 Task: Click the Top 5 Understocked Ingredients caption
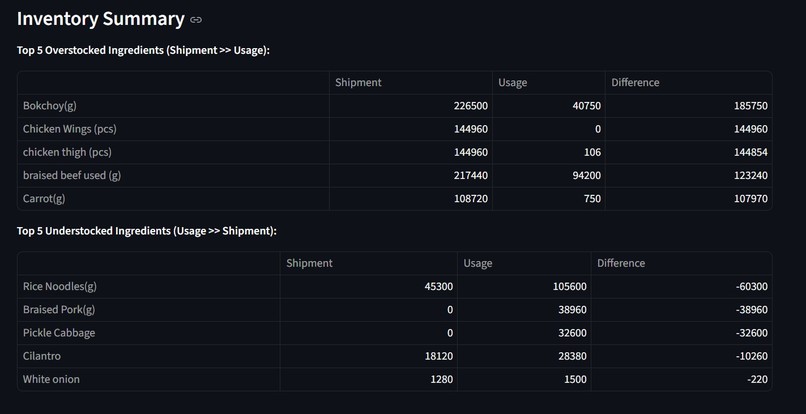pyautogui.click(x=147, y=231)
